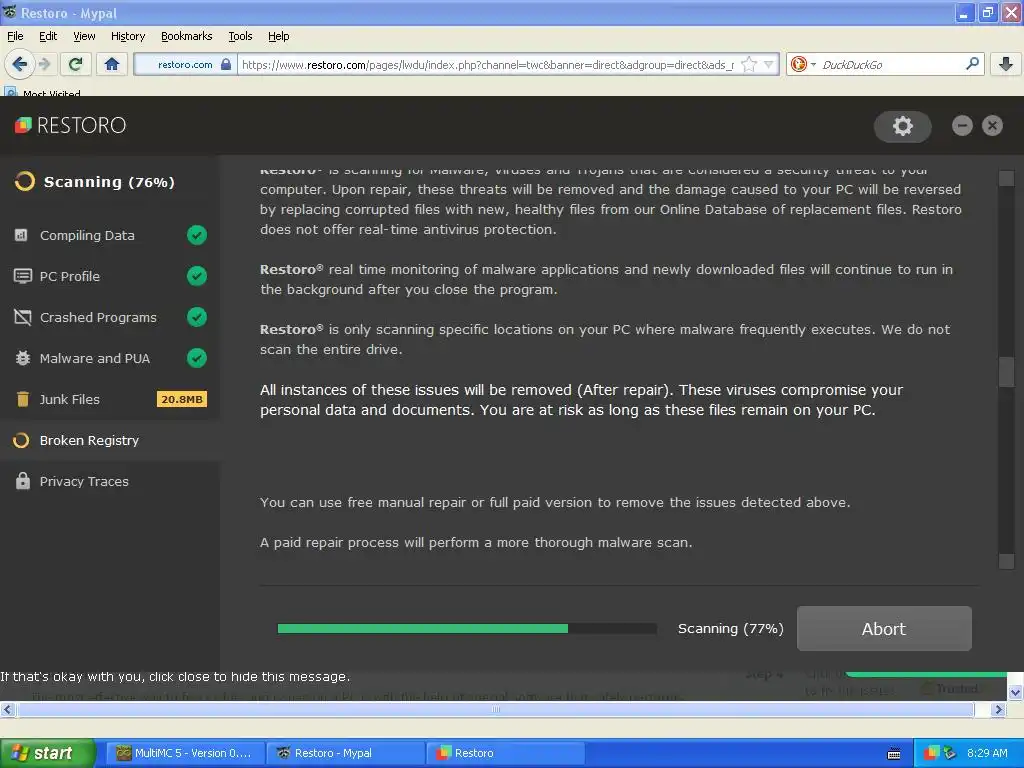
Task: Abort the scan
Action: point(884,628)
